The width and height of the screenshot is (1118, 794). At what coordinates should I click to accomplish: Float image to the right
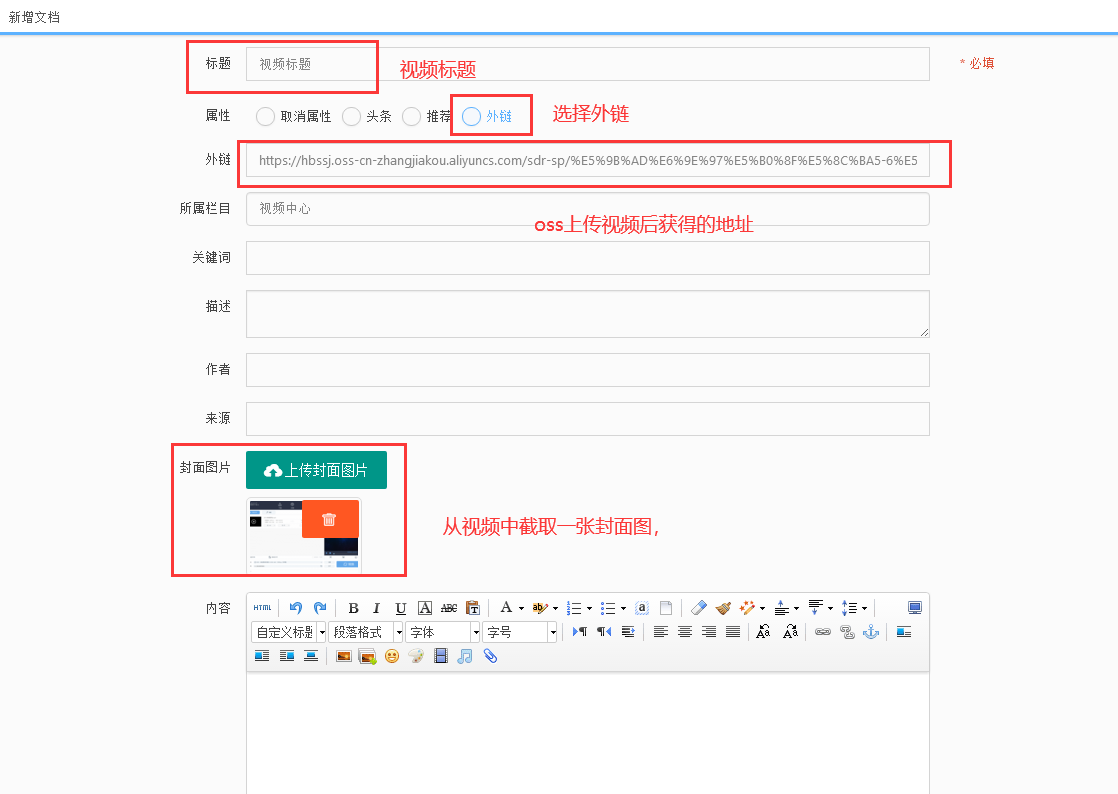coord(287,656)
